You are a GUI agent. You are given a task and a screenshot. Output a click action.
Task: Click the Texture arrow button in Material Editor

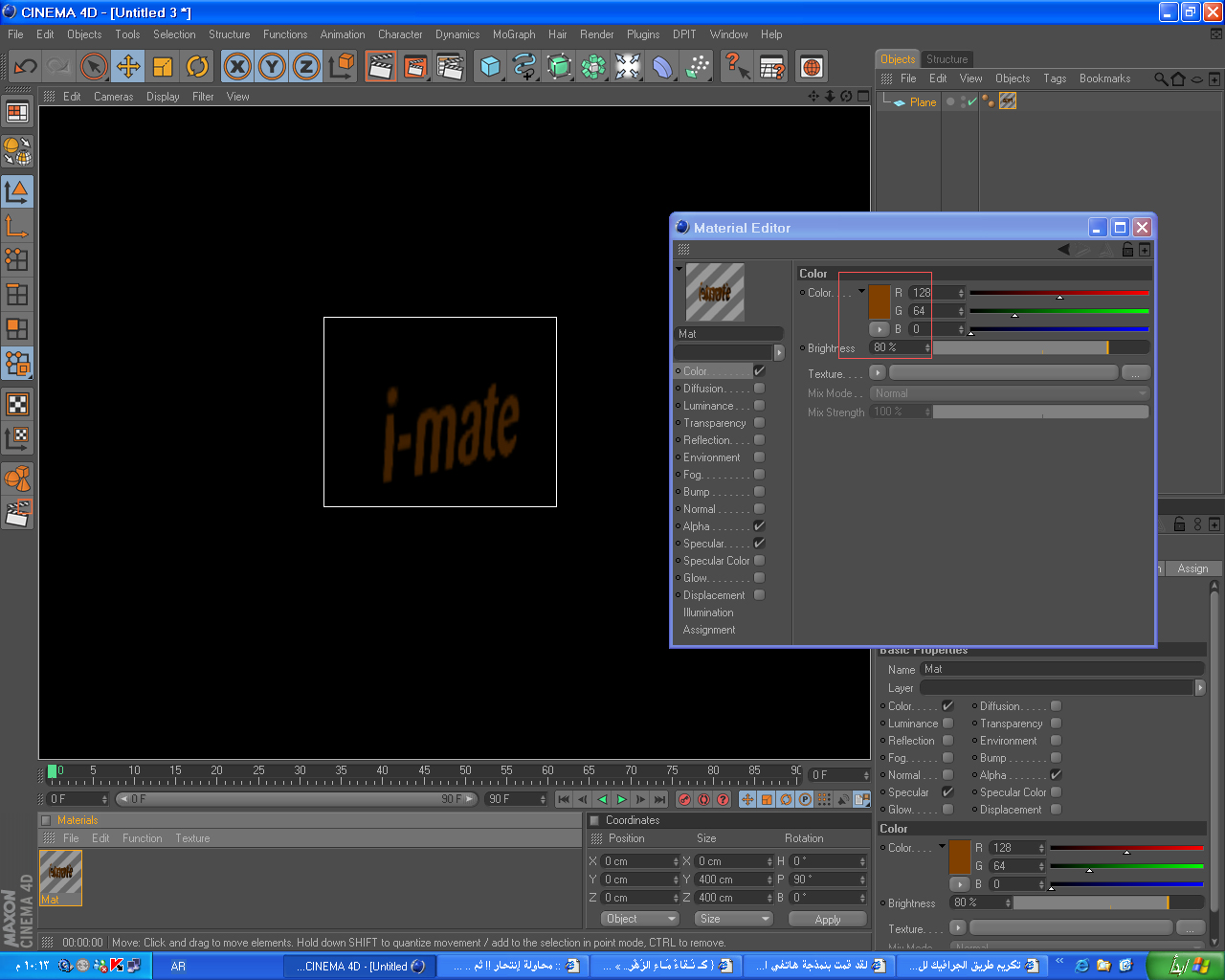[877, 372]
